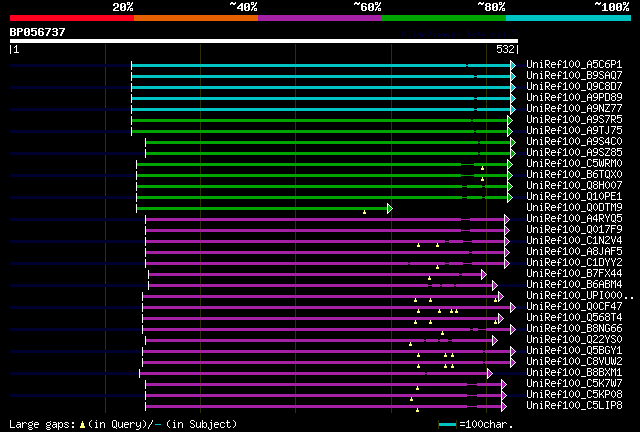640x432 pixels.
Task: Click the '(in Subject)' legend text
Action: pos(202,425)
